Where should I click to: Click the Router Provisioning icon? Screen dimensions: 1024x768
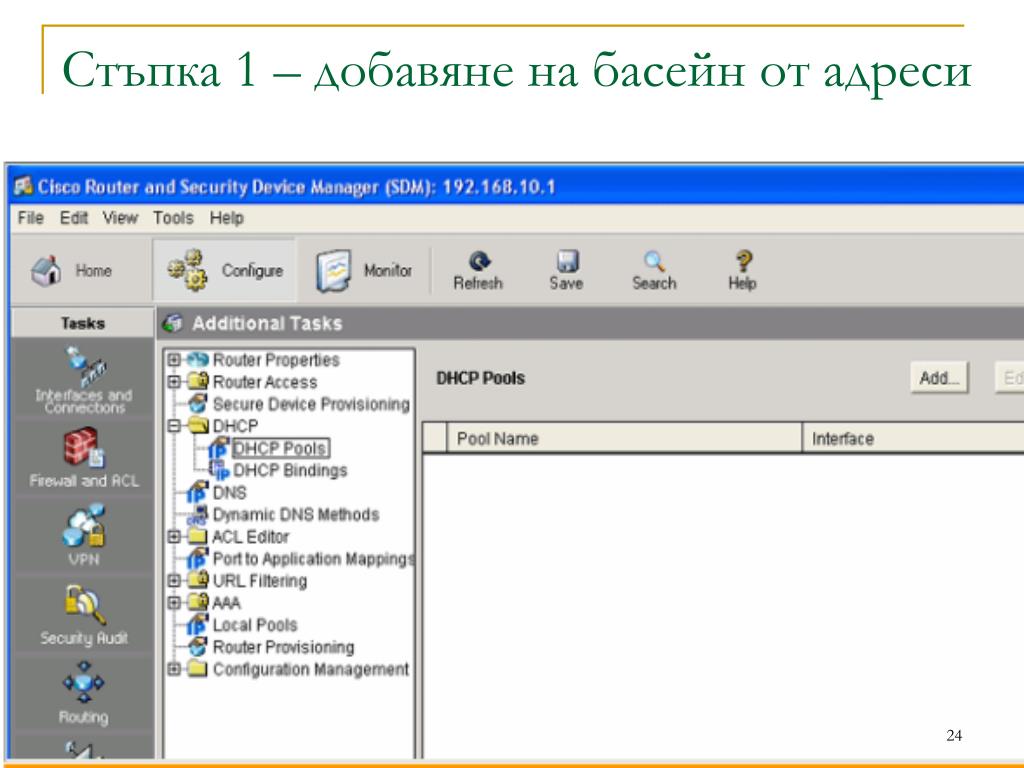coord(197,647)
